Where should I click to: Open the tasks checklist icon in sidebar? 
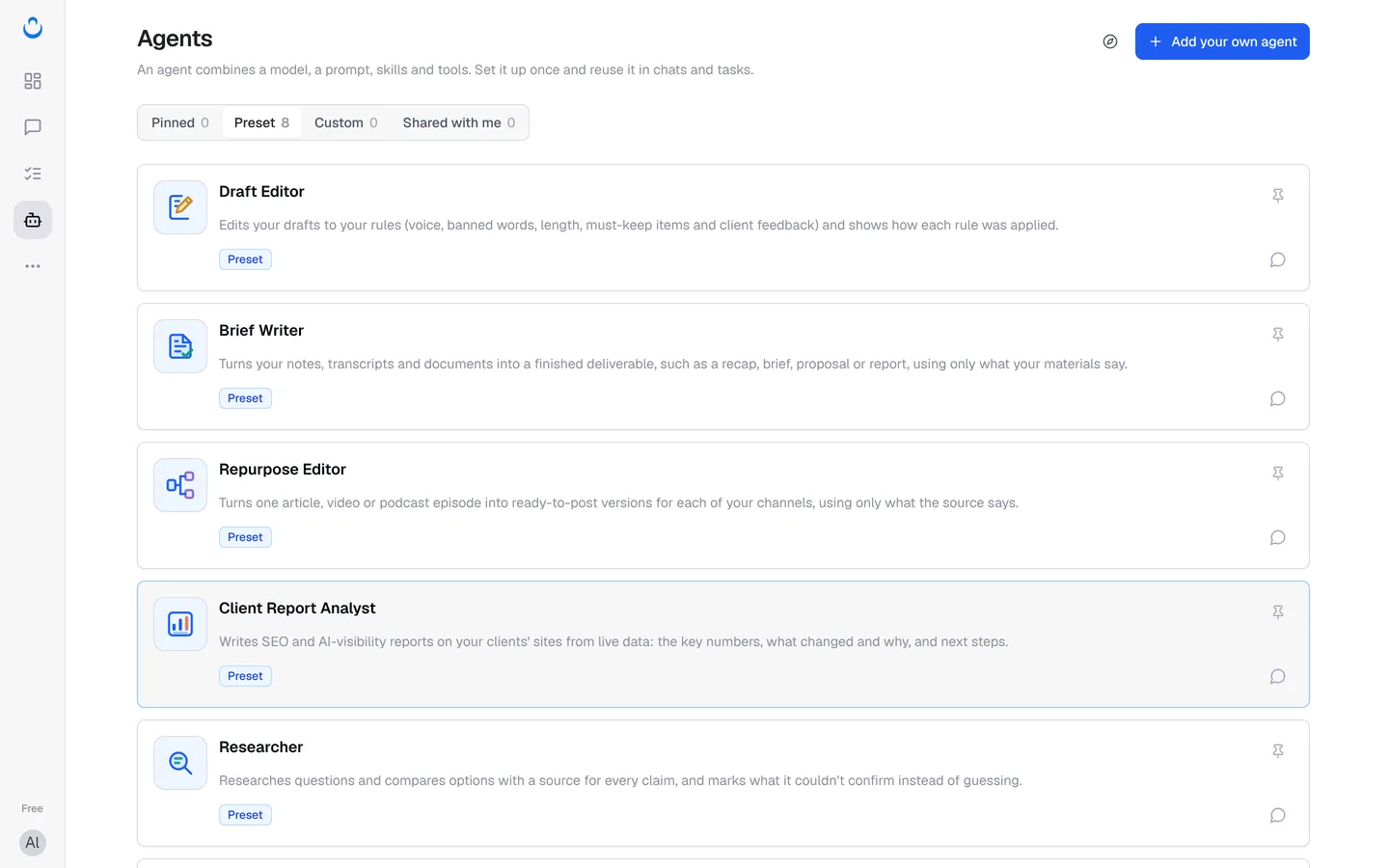(x=33, y=174)
